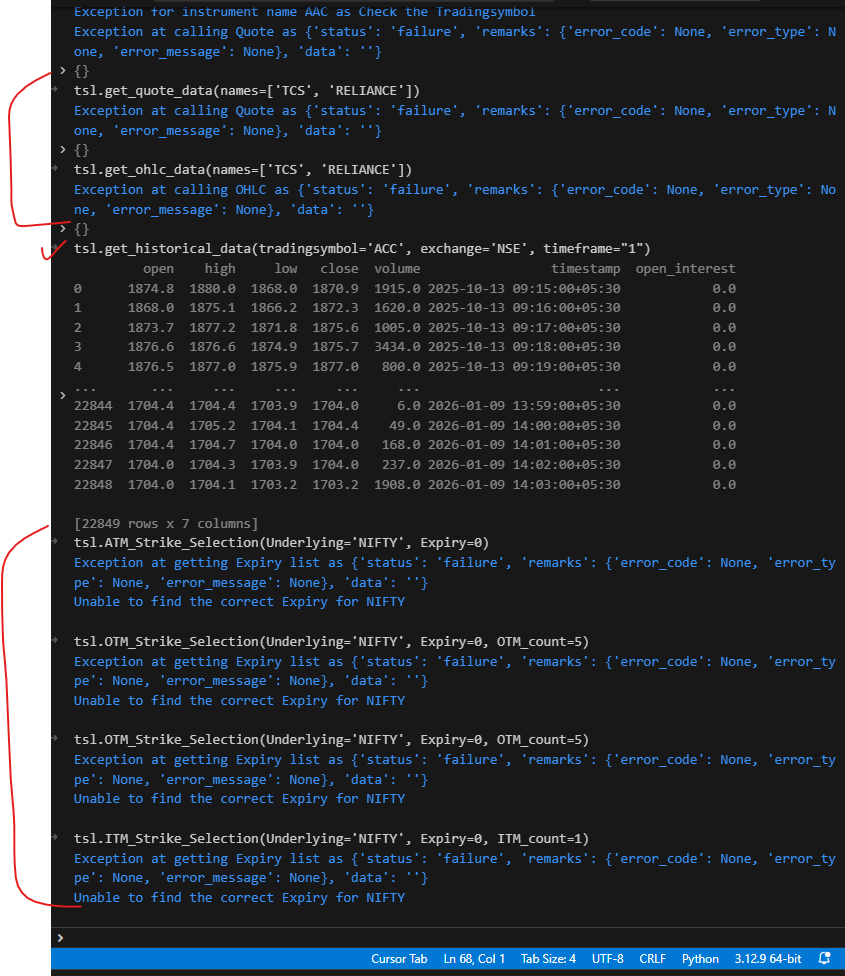Click the tsl.get_historical_data command line

pyautogui.click(x=362, y=249)
